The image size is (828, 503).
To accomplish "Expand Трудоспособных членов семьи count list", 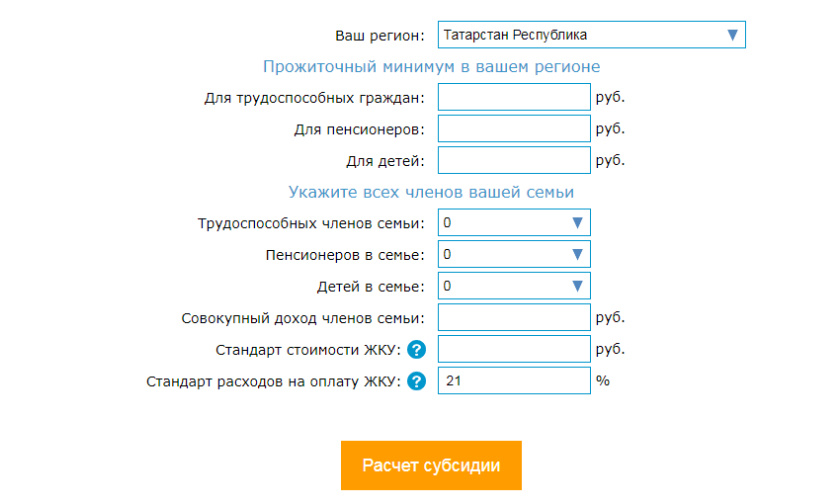I will point(514,223).
